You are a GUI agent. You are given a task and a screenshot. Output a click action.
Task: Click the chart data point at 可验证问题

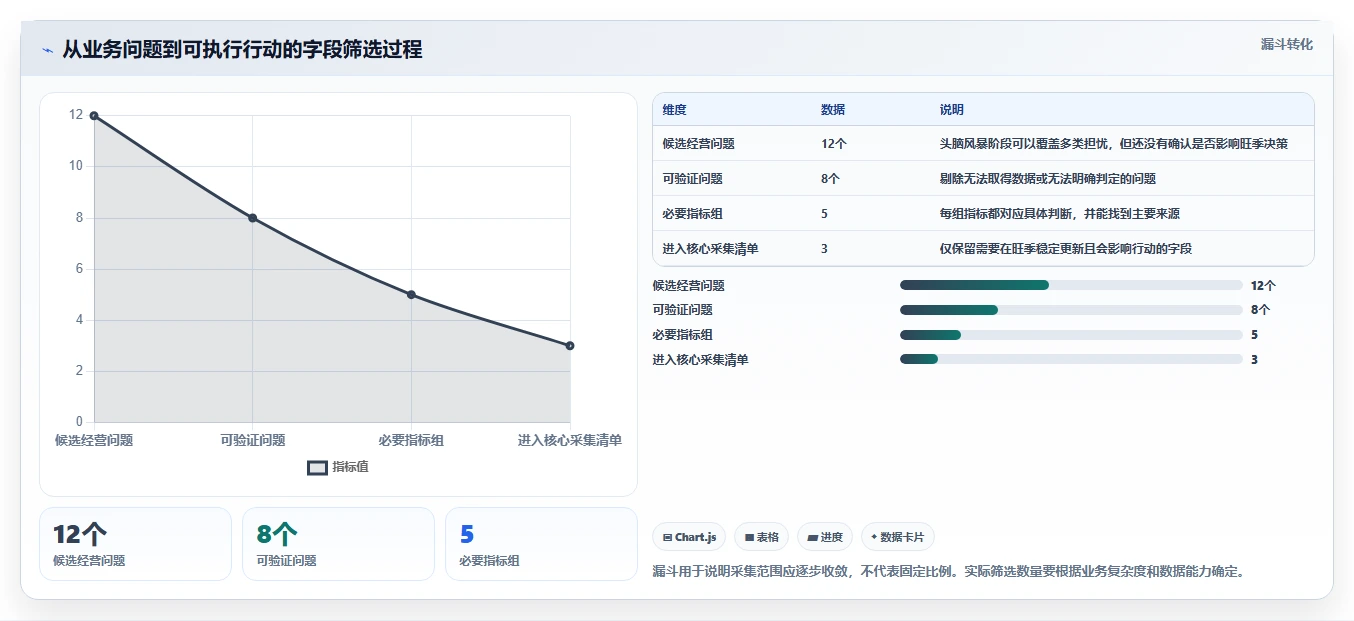point(252,218)
